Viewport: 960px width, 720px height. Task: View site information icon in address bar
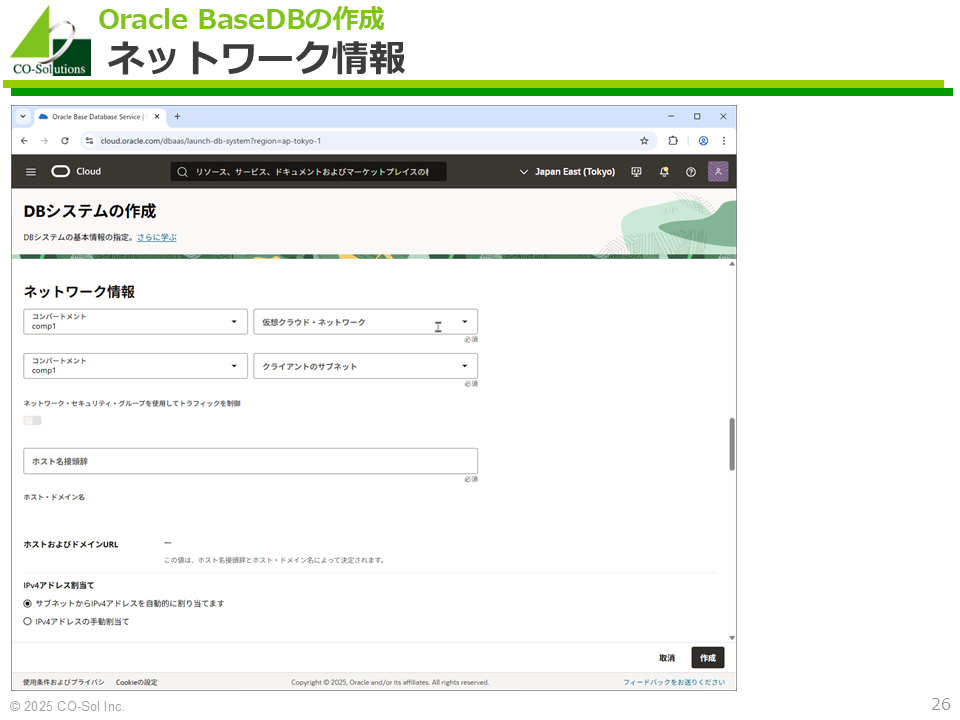point(89,141)
